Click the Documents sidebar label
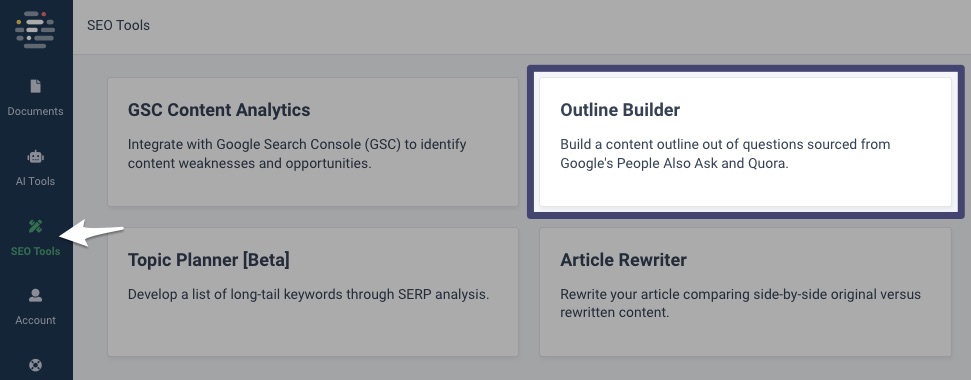 [35, 111]
